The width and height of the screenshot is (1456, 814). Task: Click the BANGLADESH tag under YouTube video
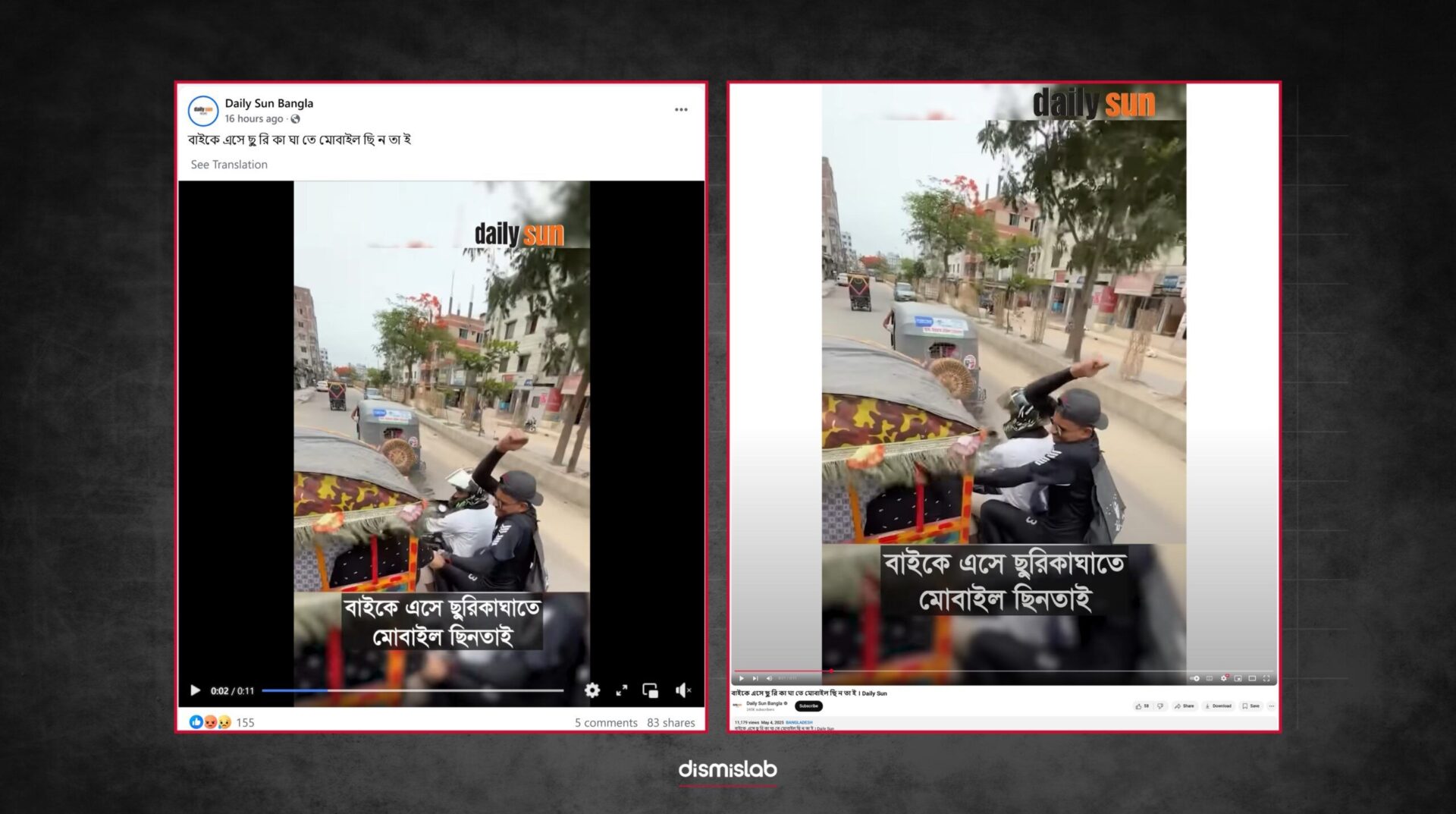(x=799, y=722)
